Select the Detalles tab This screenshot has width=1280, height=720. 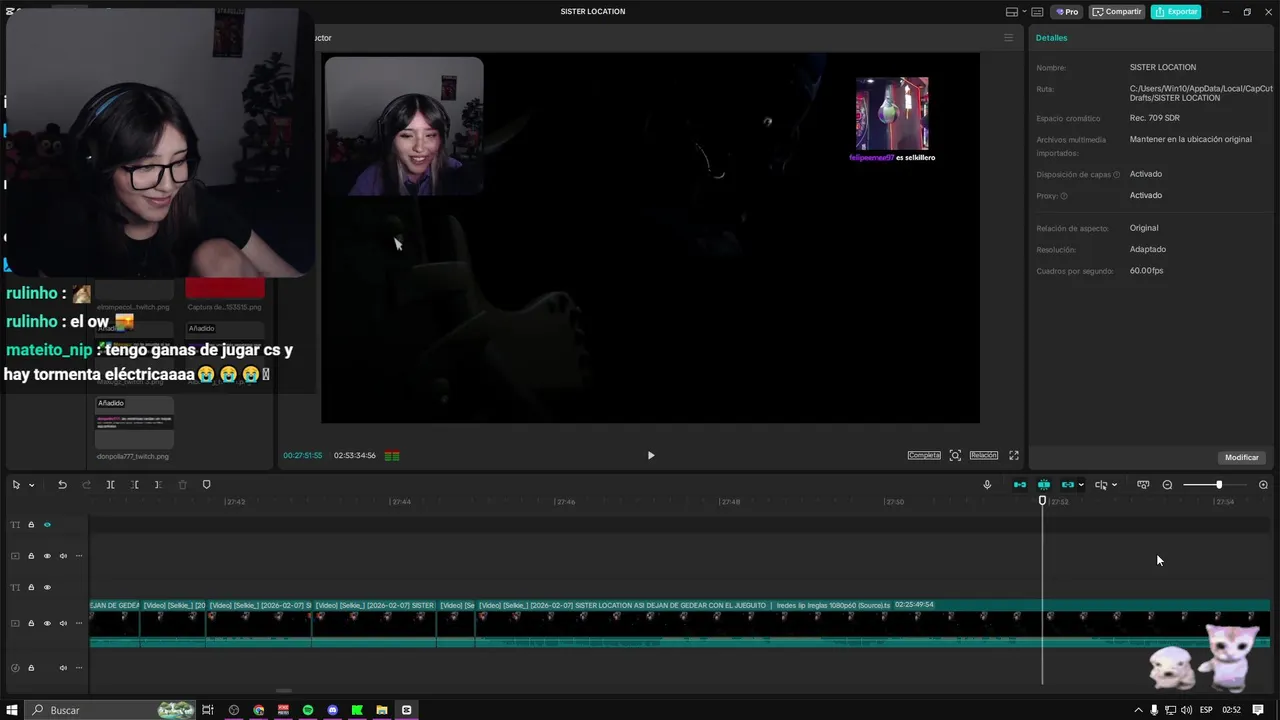[1051, 38]
